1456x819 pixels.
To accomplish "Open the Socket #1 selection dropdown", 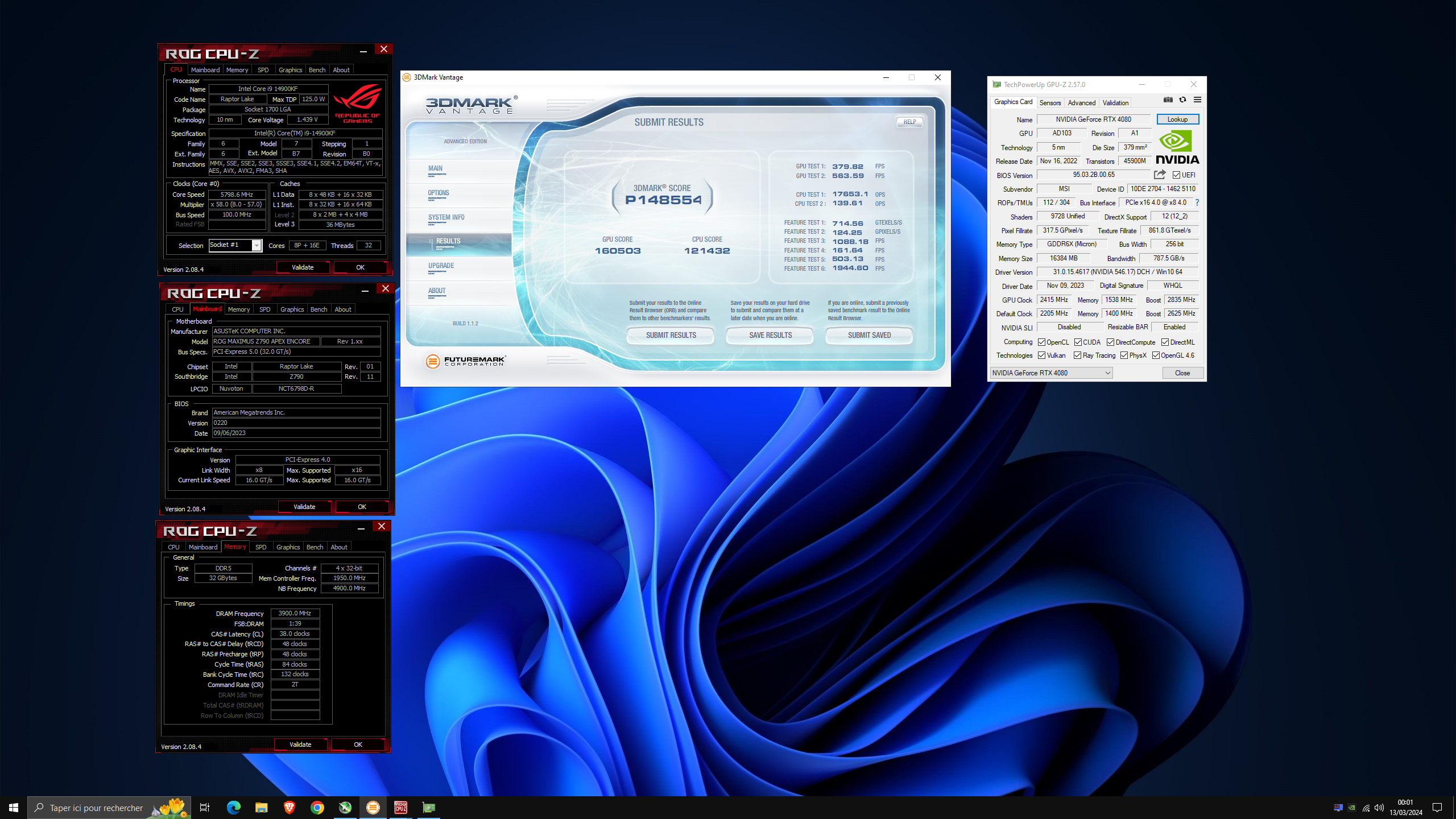I will 235,245.
